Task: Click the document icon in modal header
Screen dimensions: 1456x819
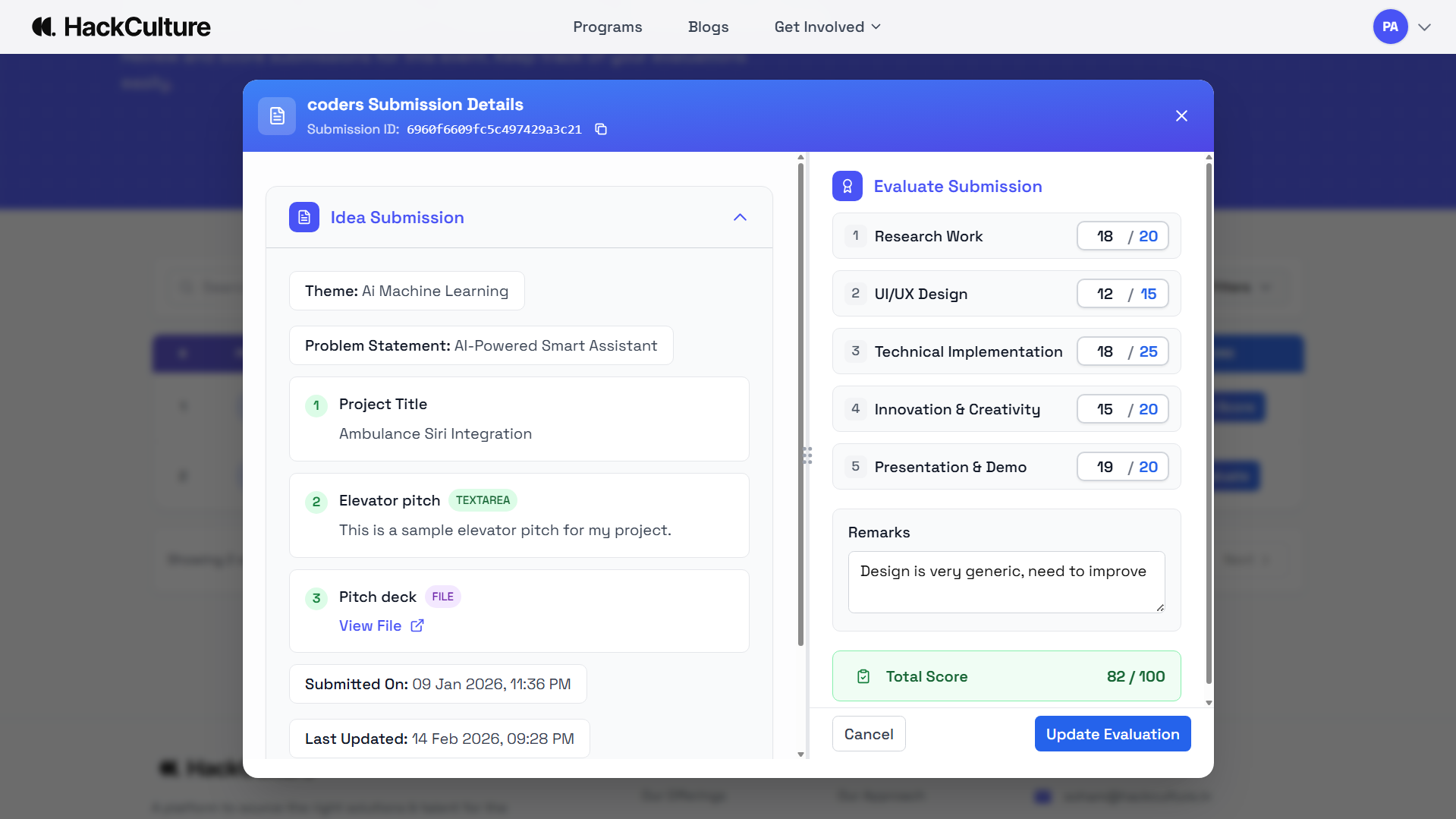Action: [277, 116]
